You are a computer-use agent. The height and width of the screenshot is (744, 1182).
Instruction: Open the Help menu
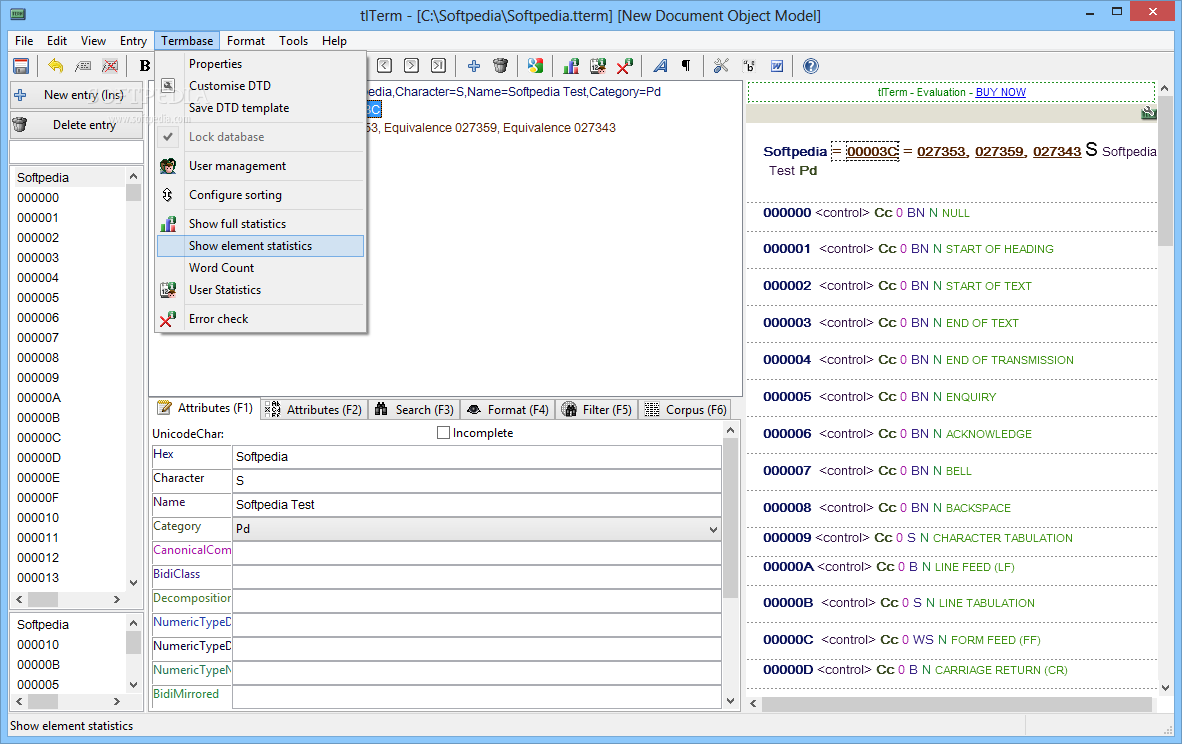(334, 41)
